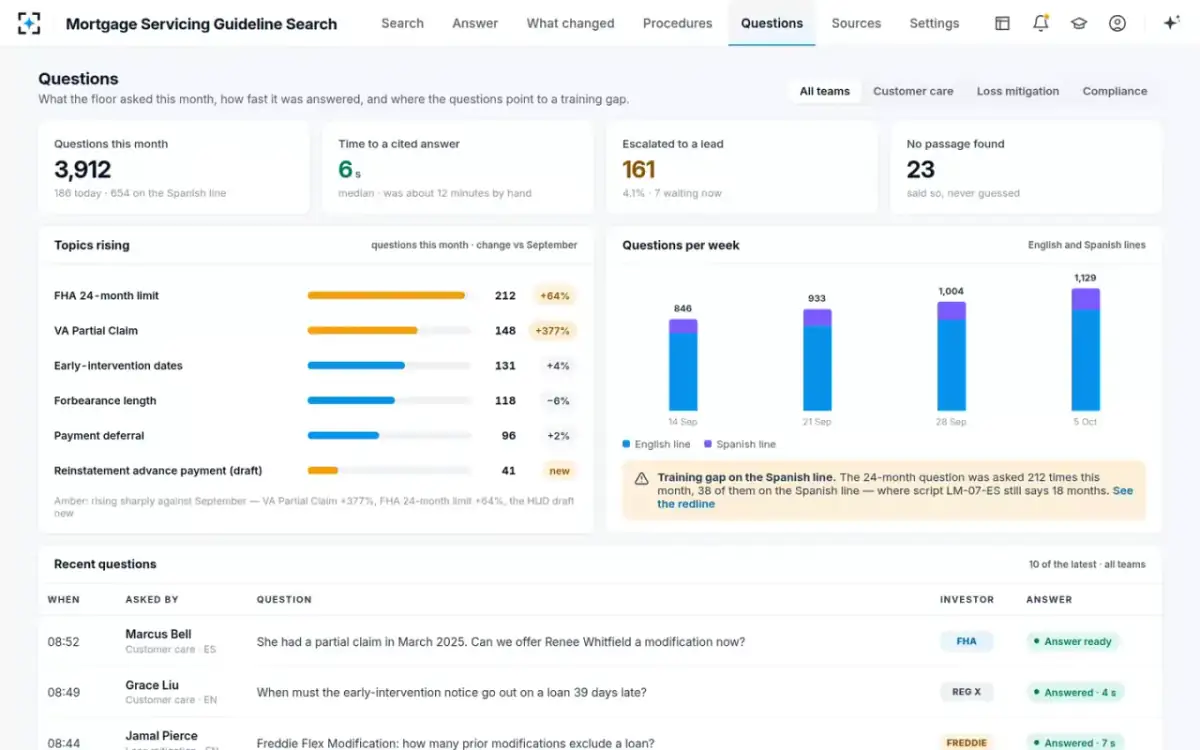Image resolution: width=1200 pixels, height=750 pixels.
Task: Click the REG X investor tag
Action: pyautogui.click(x=966, y=692)
